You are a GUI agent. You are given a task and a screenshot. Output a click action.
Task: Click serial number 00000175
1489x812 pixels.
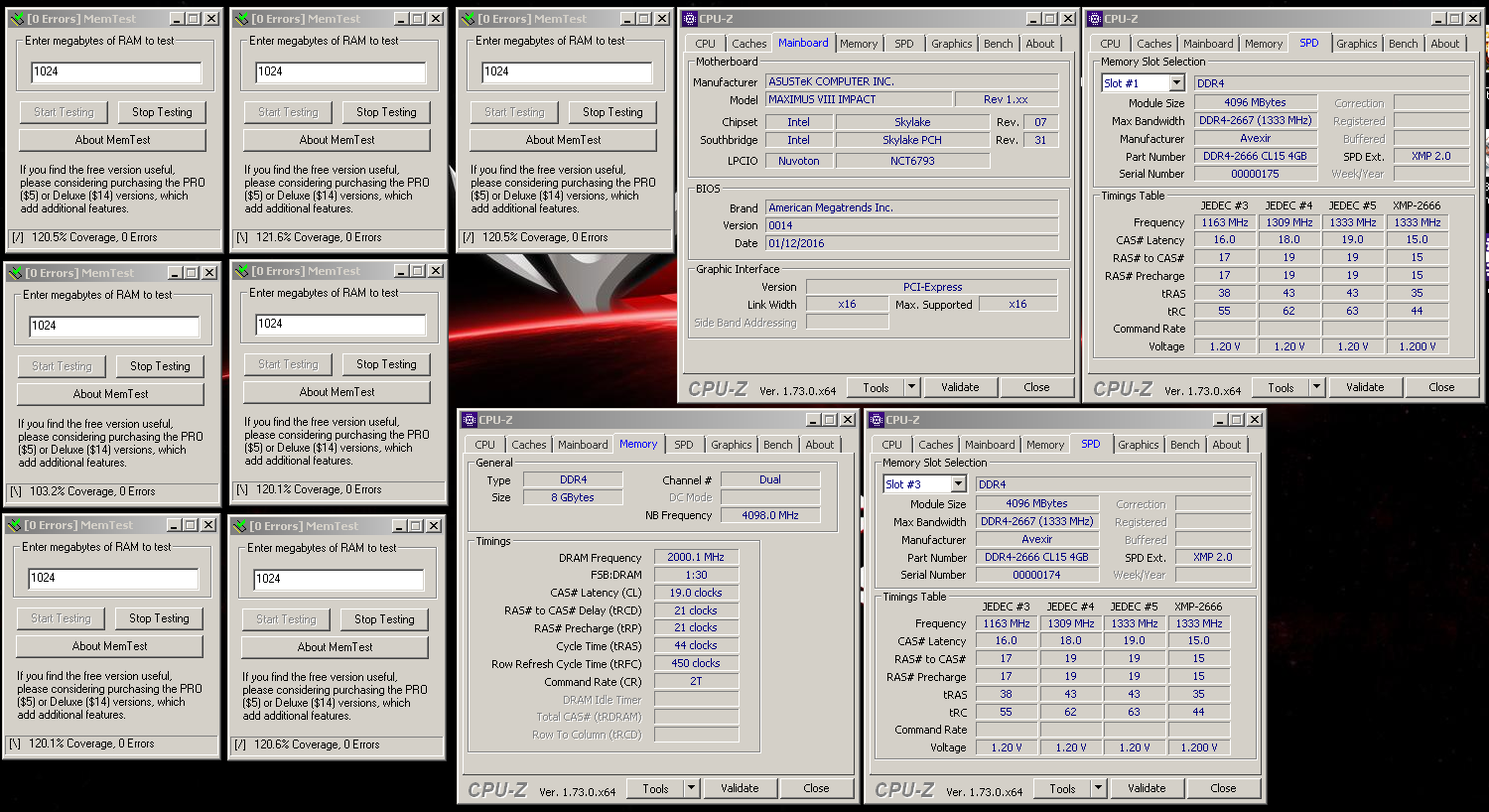pyautogui.click(x=1256, y=174)
